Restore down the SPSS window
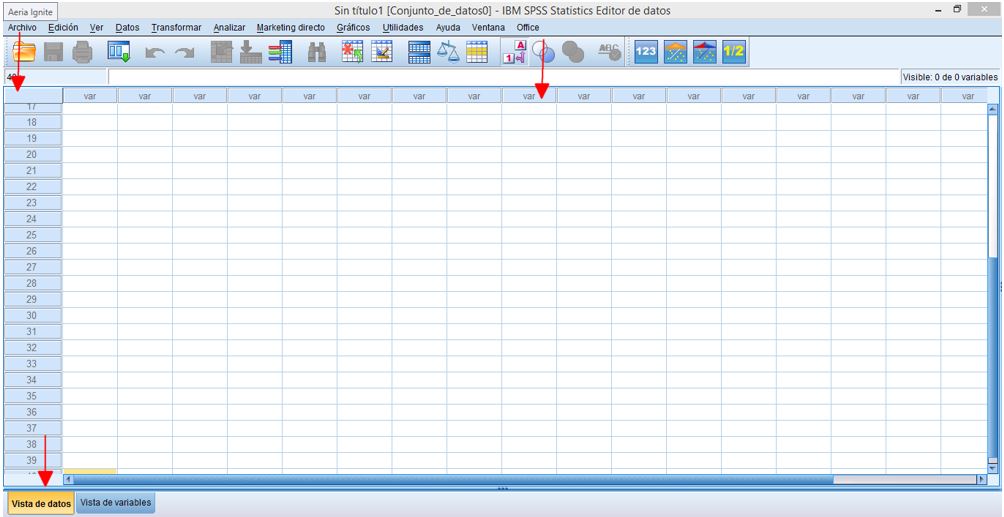Image resolution: width=1004 pixels, height=517 pixels. (957, 10)
